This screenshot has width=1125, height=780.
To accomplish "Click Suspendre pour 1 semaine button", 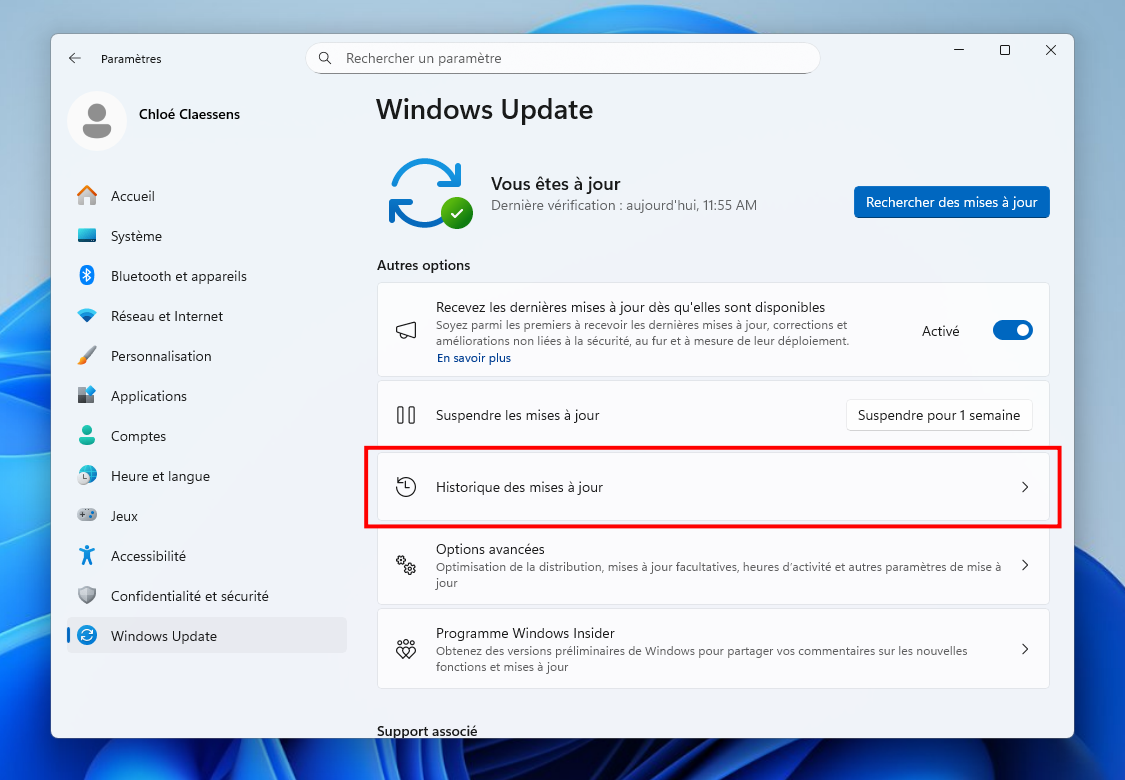I will [x=938, y=415].
